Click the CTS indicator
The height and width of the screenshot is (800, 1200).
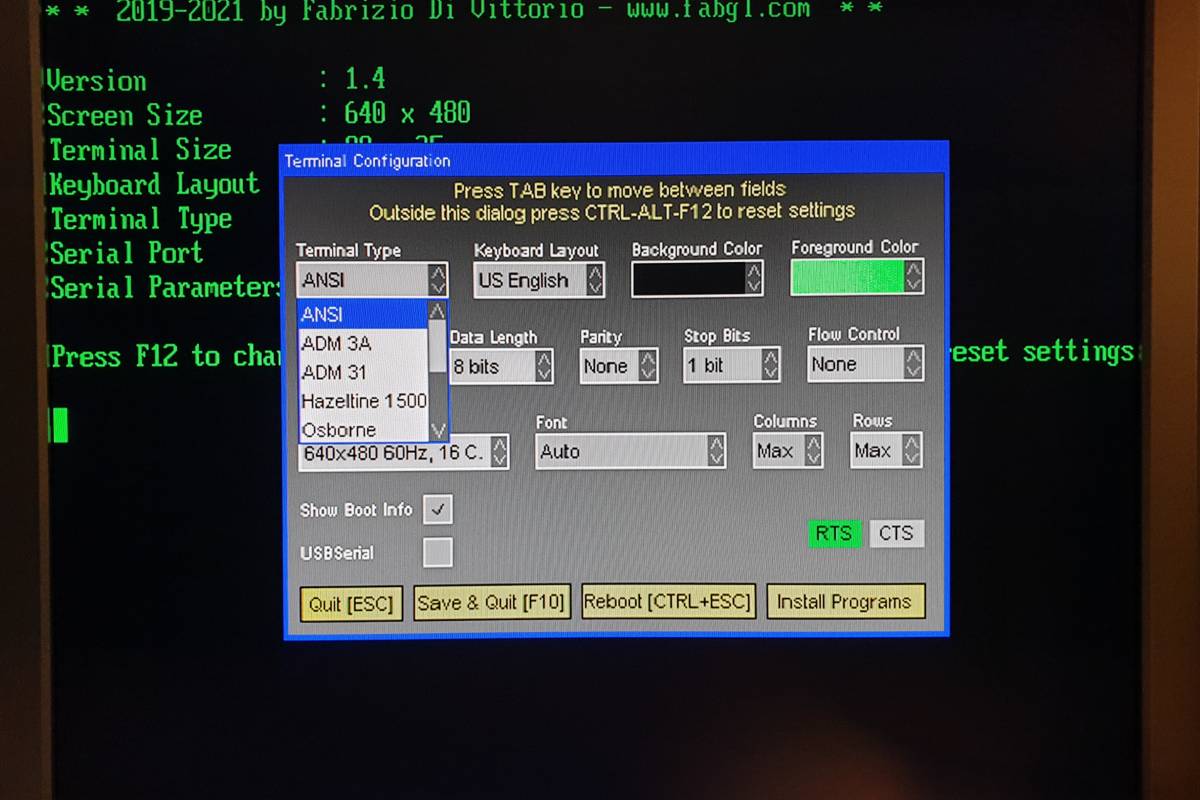click(x=896, y=533)
